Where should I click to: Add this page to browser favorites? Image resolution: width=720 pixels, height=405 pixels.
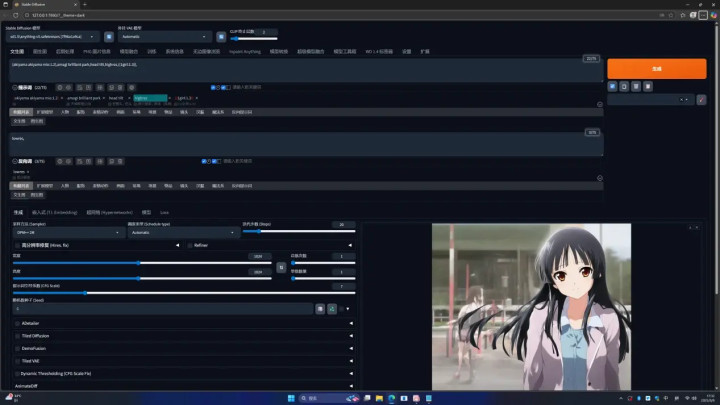click(x=671, y=15)
